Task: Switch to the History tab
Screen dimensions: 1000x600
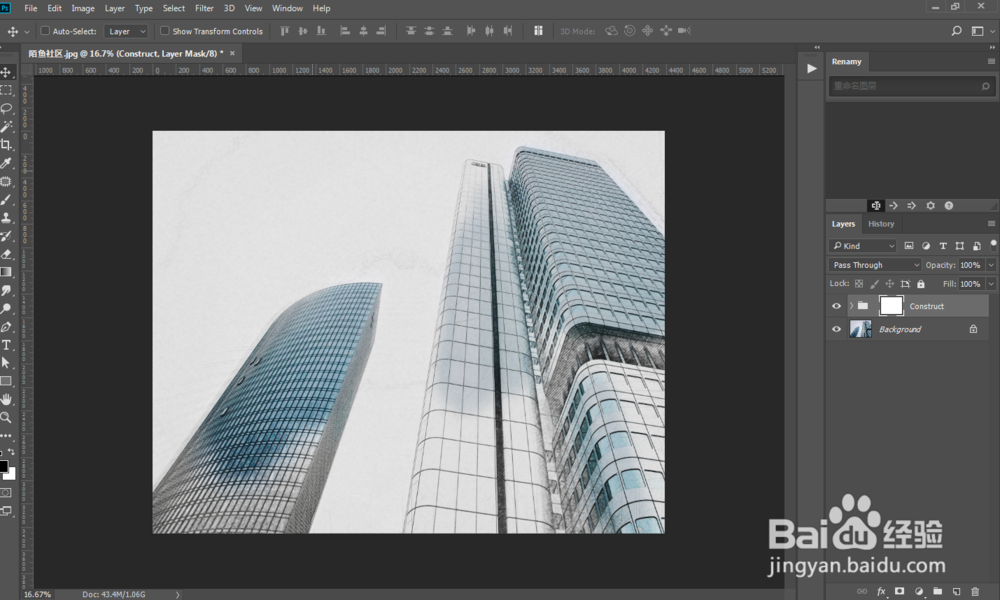Action: tap(881, 224)
